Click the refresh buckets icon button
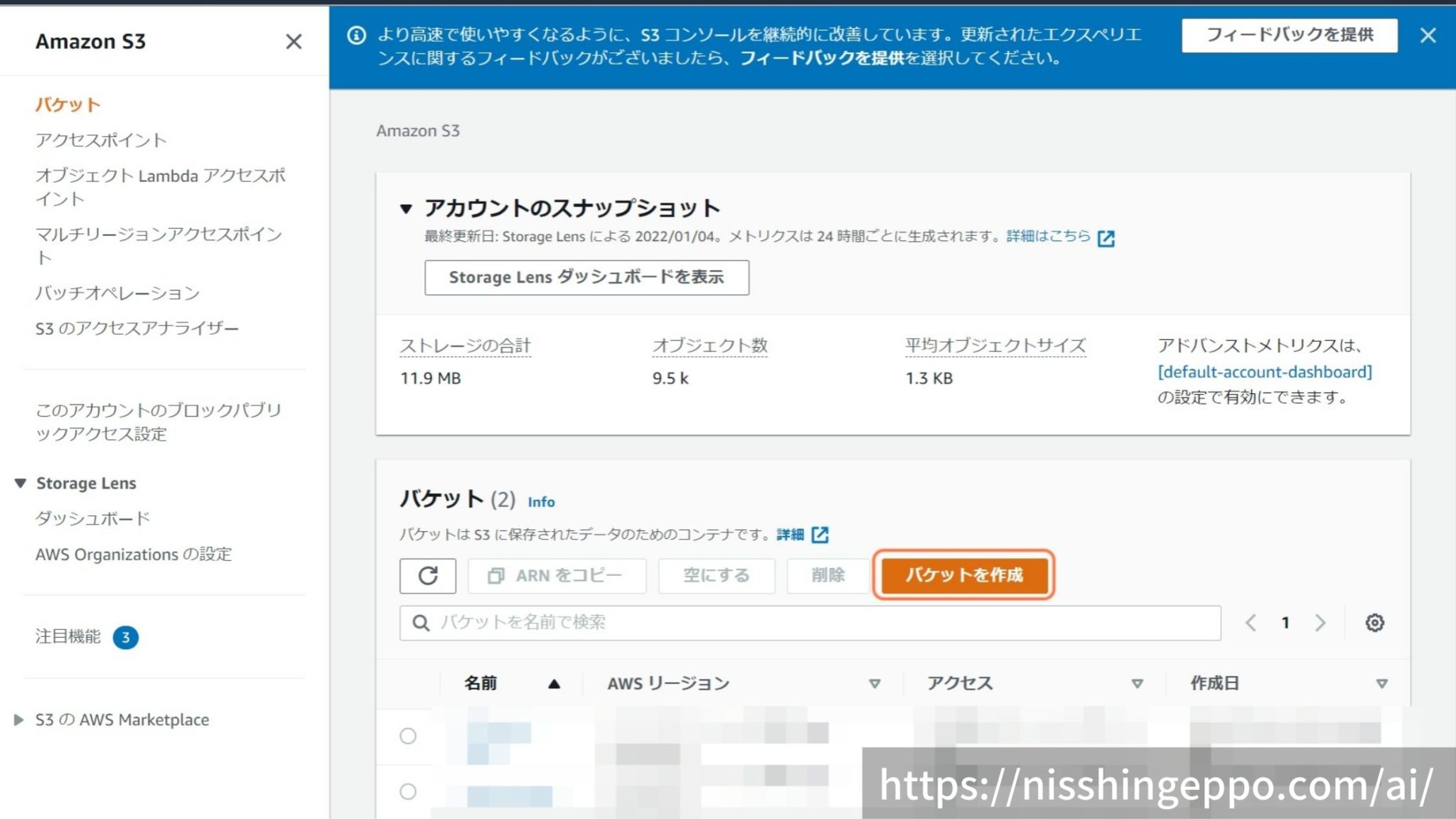Viewport: 1456px width, 819px height. click(x=427, y=575)
